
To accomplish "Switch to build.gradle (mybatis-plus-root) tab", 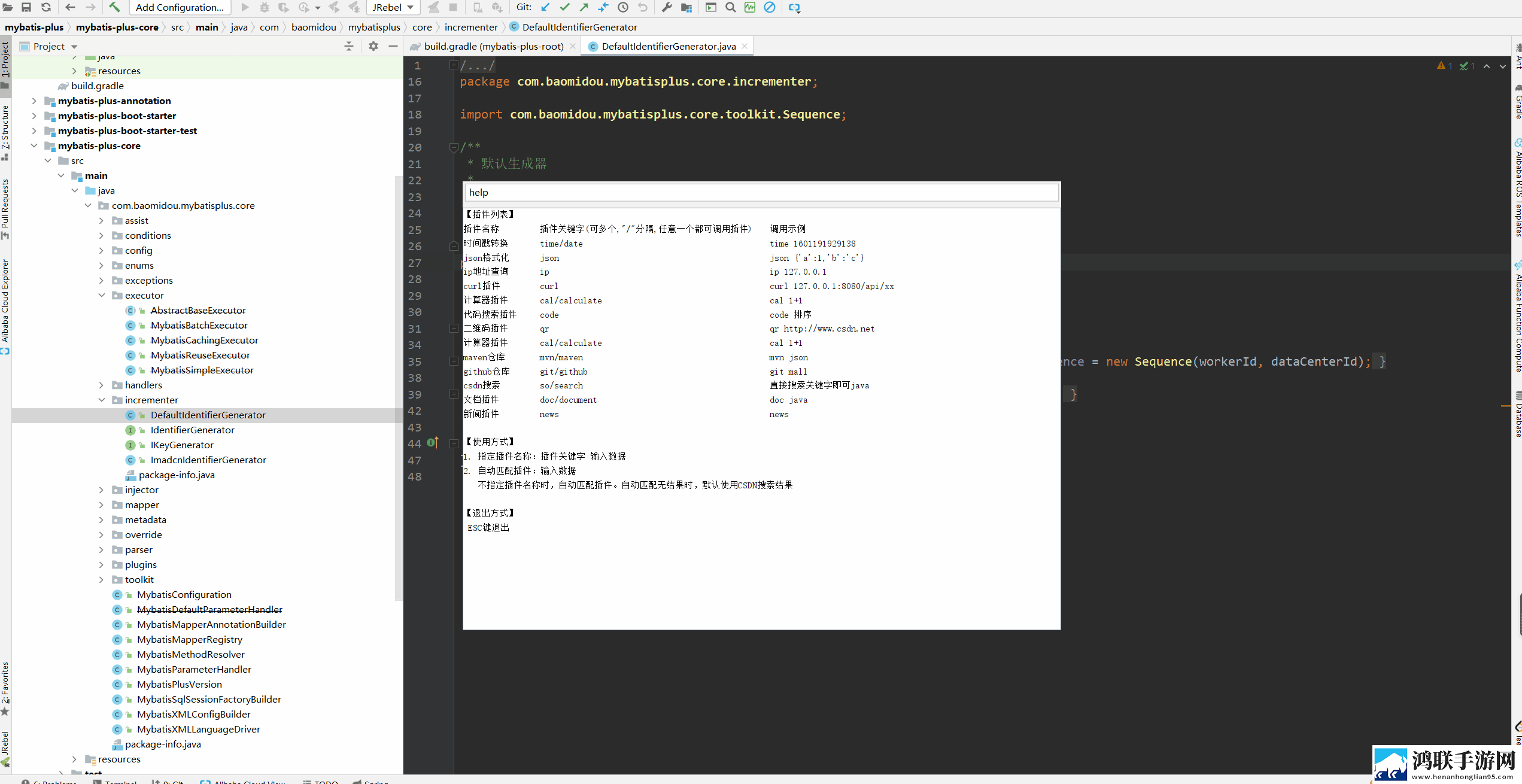I will click(x=493, y=46).
